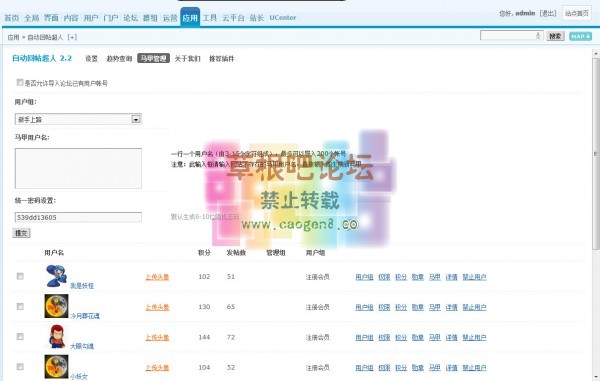Click 勋章 link in 冷月葬花魂 row
Screen dimensions: 600x381
pos(418,307)
